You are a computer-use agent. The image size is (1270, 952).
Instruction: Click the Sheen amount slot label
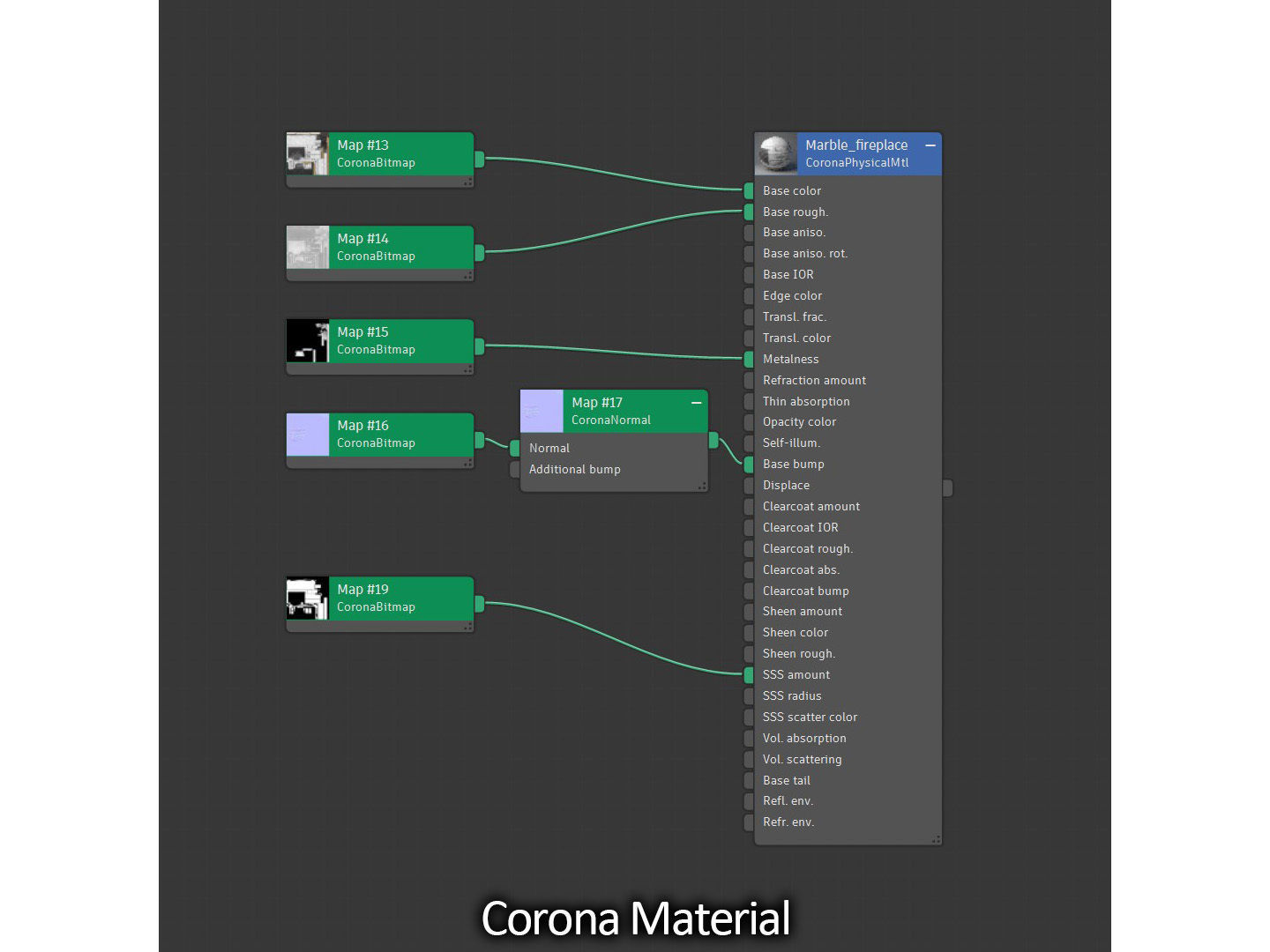tap(802, 612)
